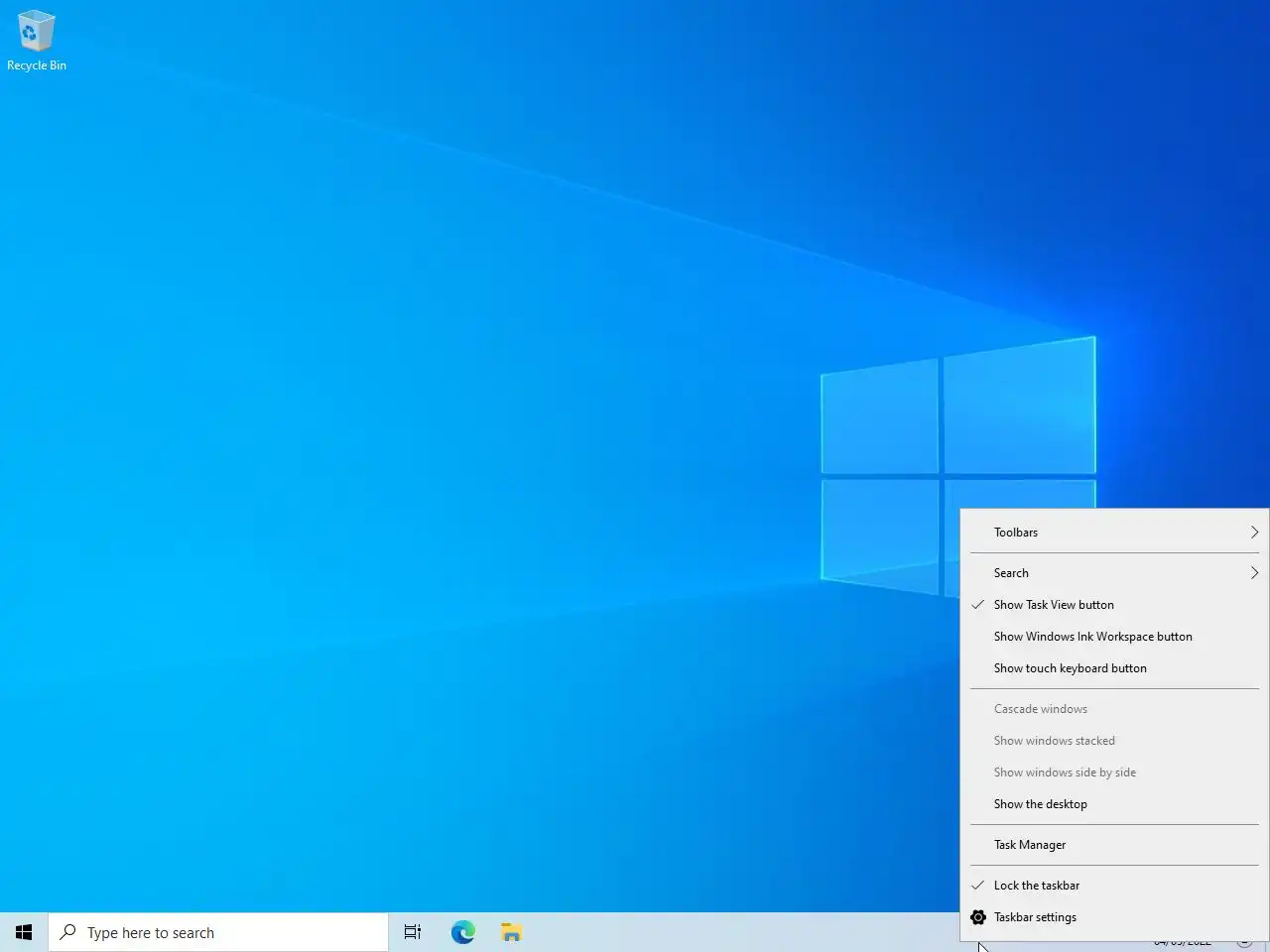
Task: Launch Microsoft Edge from the taskbar
Action: [x=463, y=932]
